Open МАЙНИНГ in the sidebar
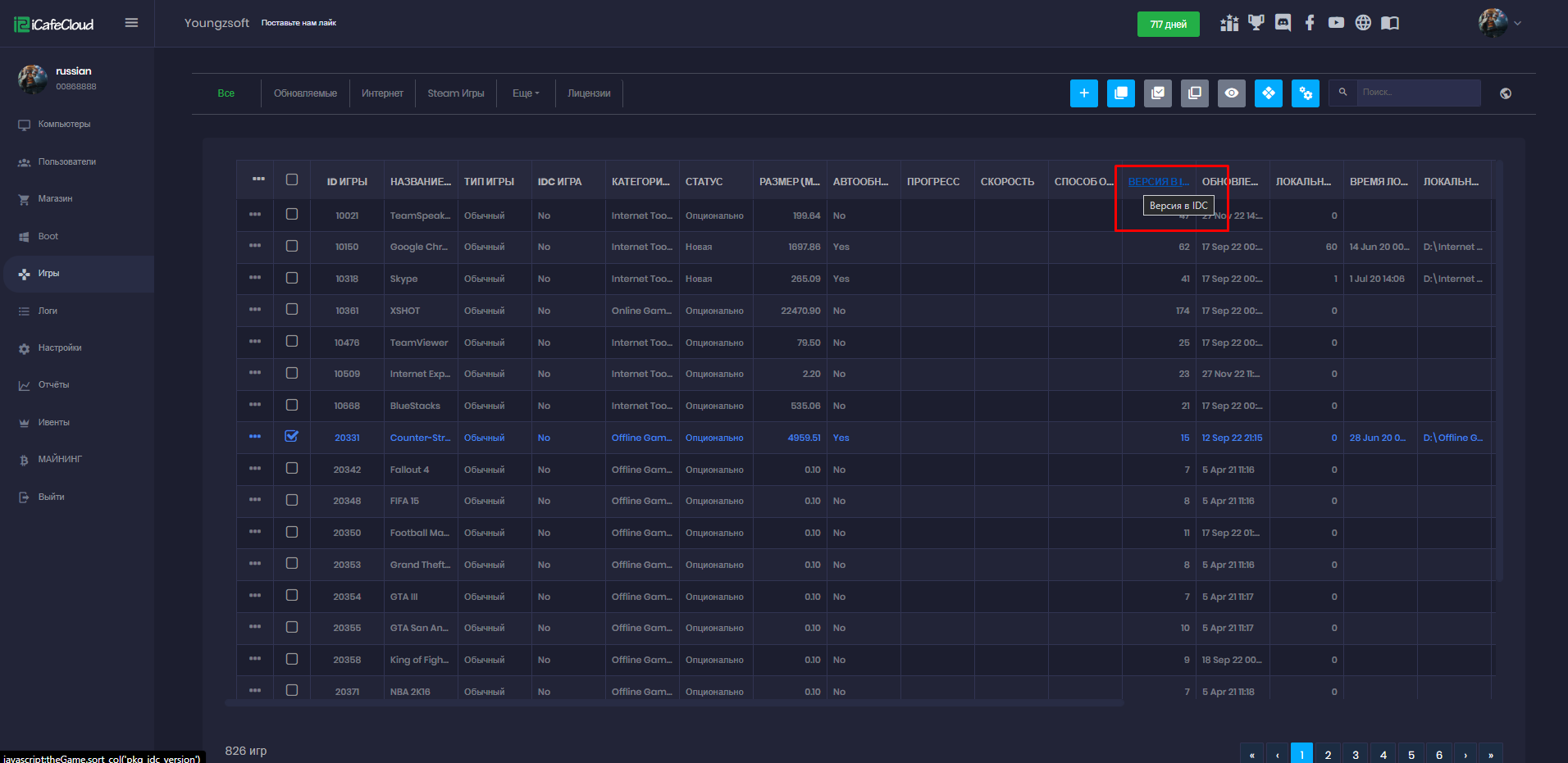This screenshot has width=1568, height=763. click(60, 460)
